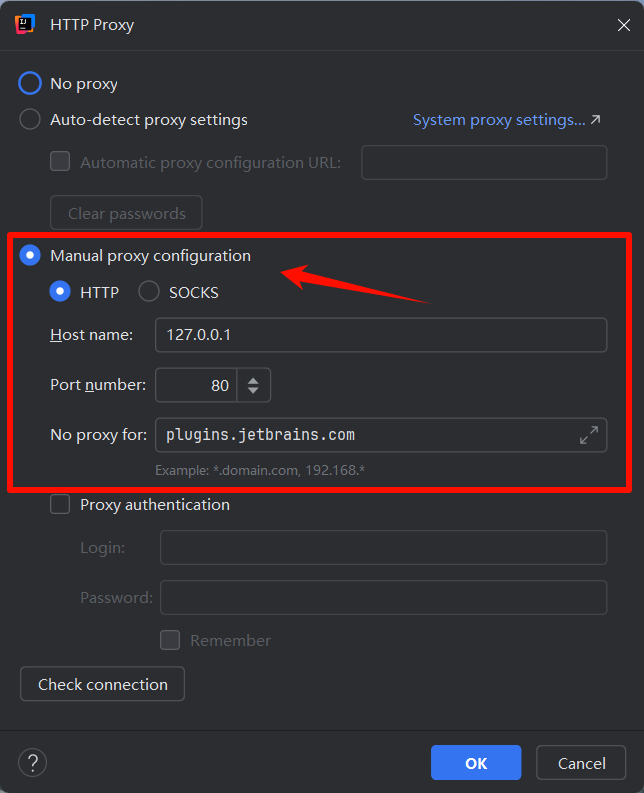The image size is (644, 793).
Task: Confirm with the OK button
Action: 476,763
